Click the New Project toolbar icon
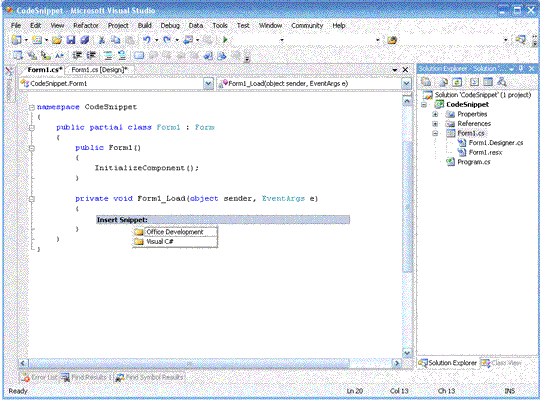Image resolution: width=540 pixels, height=405 pixels. pos(16,40)
